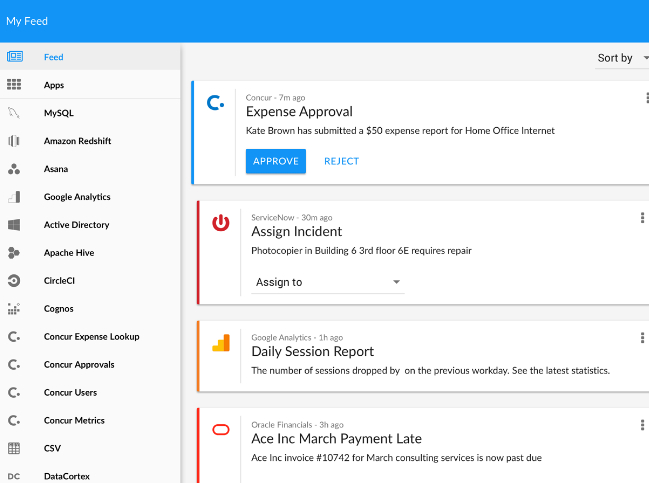This screenshot has height=483, width=649.
Task: Click the 'Oracle Financials - 3h ago' label
Action: [298, 425]
